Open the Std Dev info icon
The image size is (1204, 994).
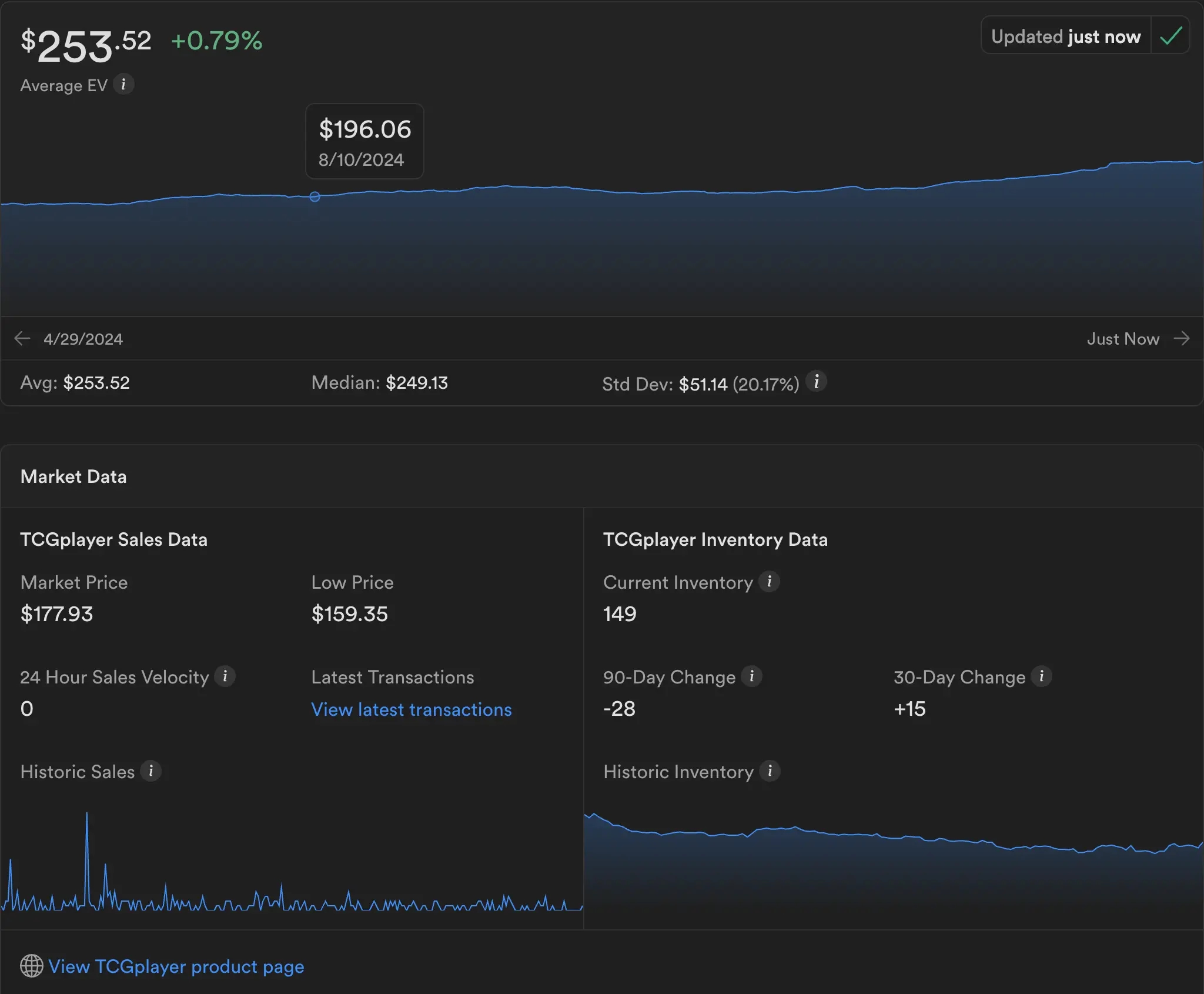pos(816,382)
